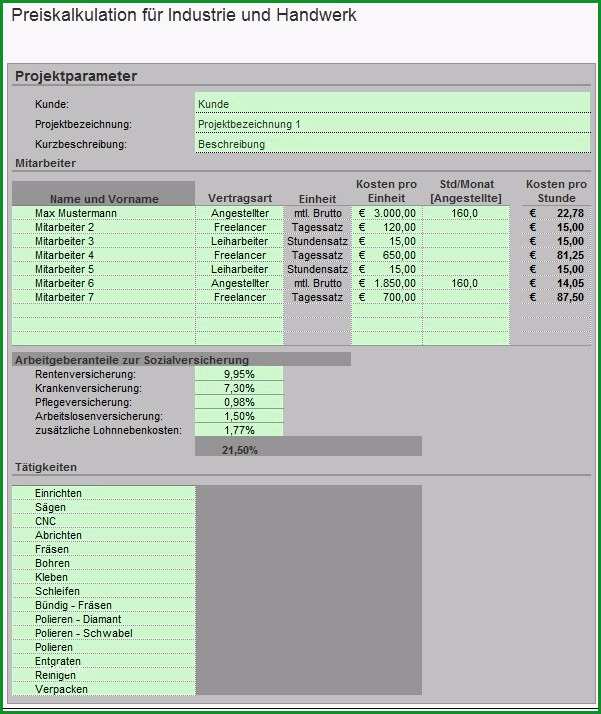Viewport: 601px width, 714px height.
Task: Click Freelancer cell for Mitarbeiter 4
Action: [x=239, y=255]
